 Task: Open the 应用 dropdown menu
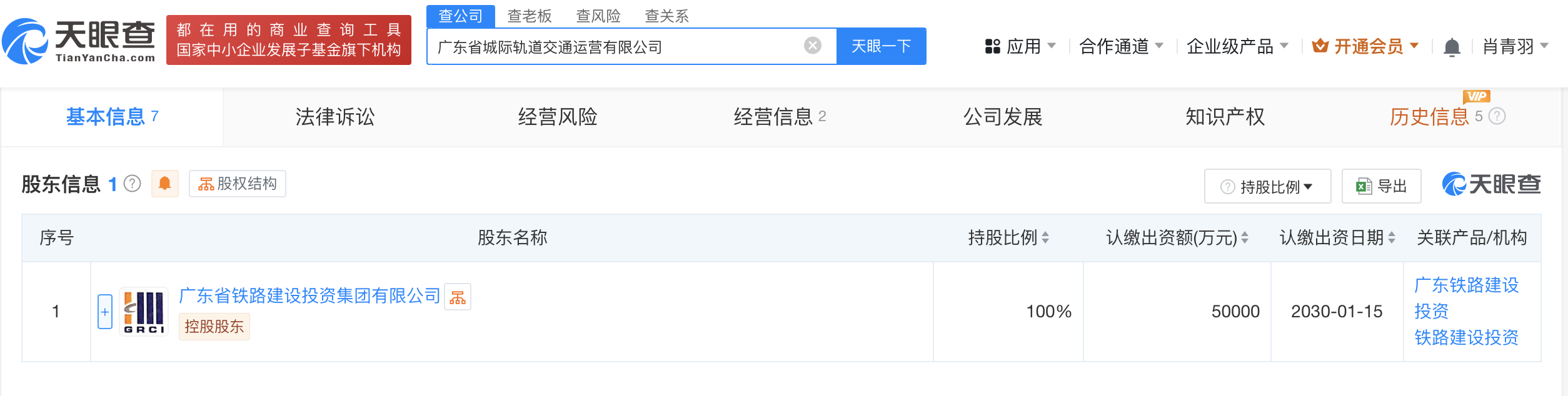(x=1020, y=46)
